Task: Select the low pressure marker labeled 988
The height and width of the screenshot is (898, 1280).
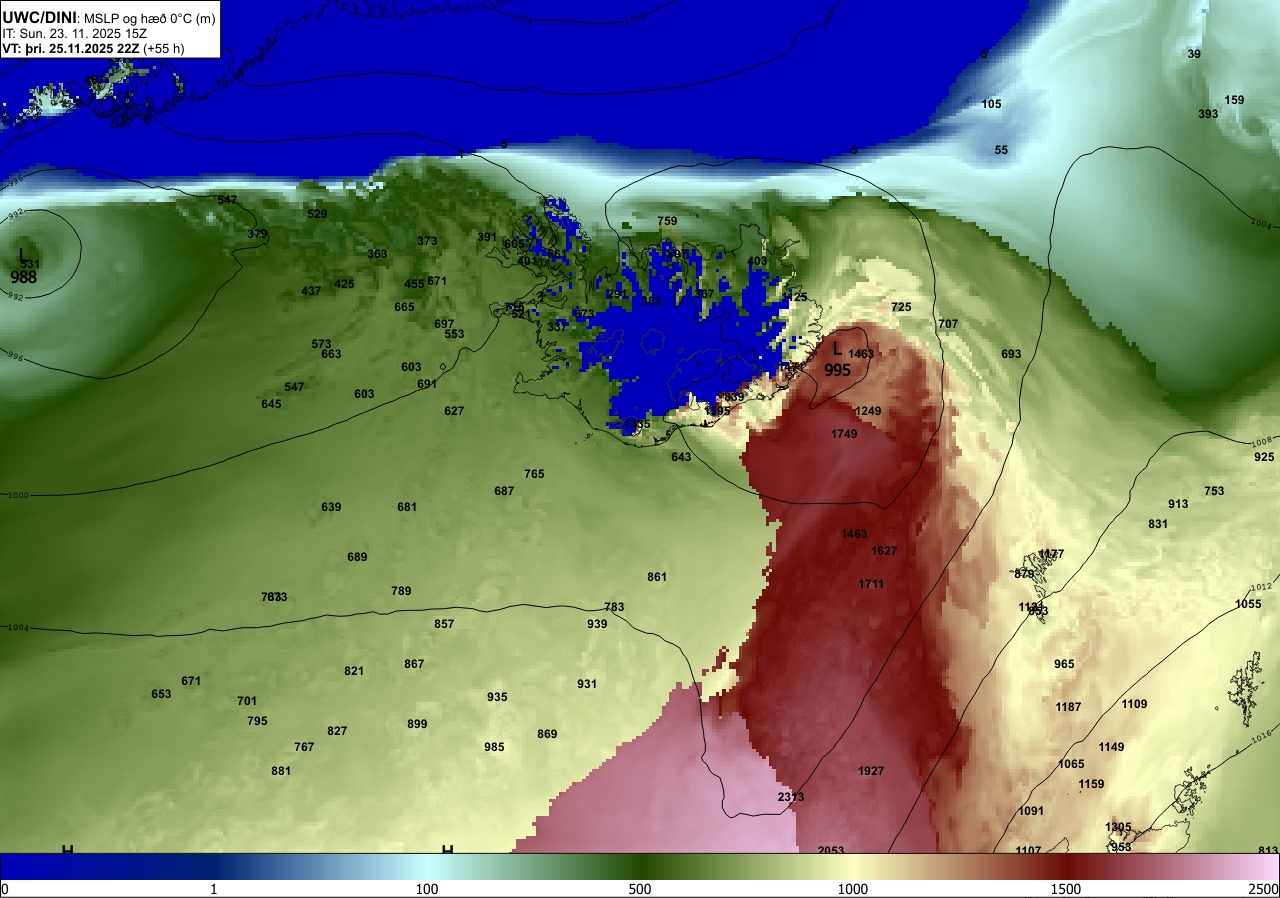Action: tap(24, 267)
